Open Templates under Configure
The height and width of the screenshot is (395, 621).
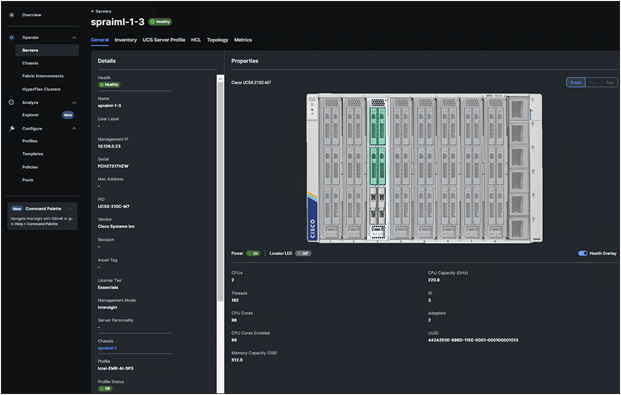point(32,154)
